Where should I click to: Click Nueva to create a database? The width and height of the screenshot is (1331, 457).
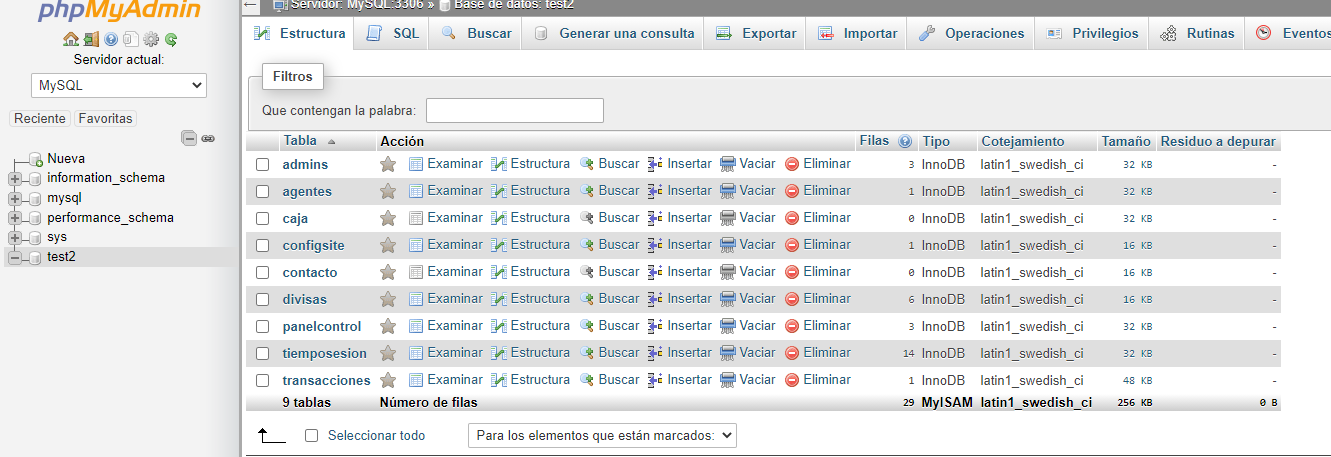(66, 158)
